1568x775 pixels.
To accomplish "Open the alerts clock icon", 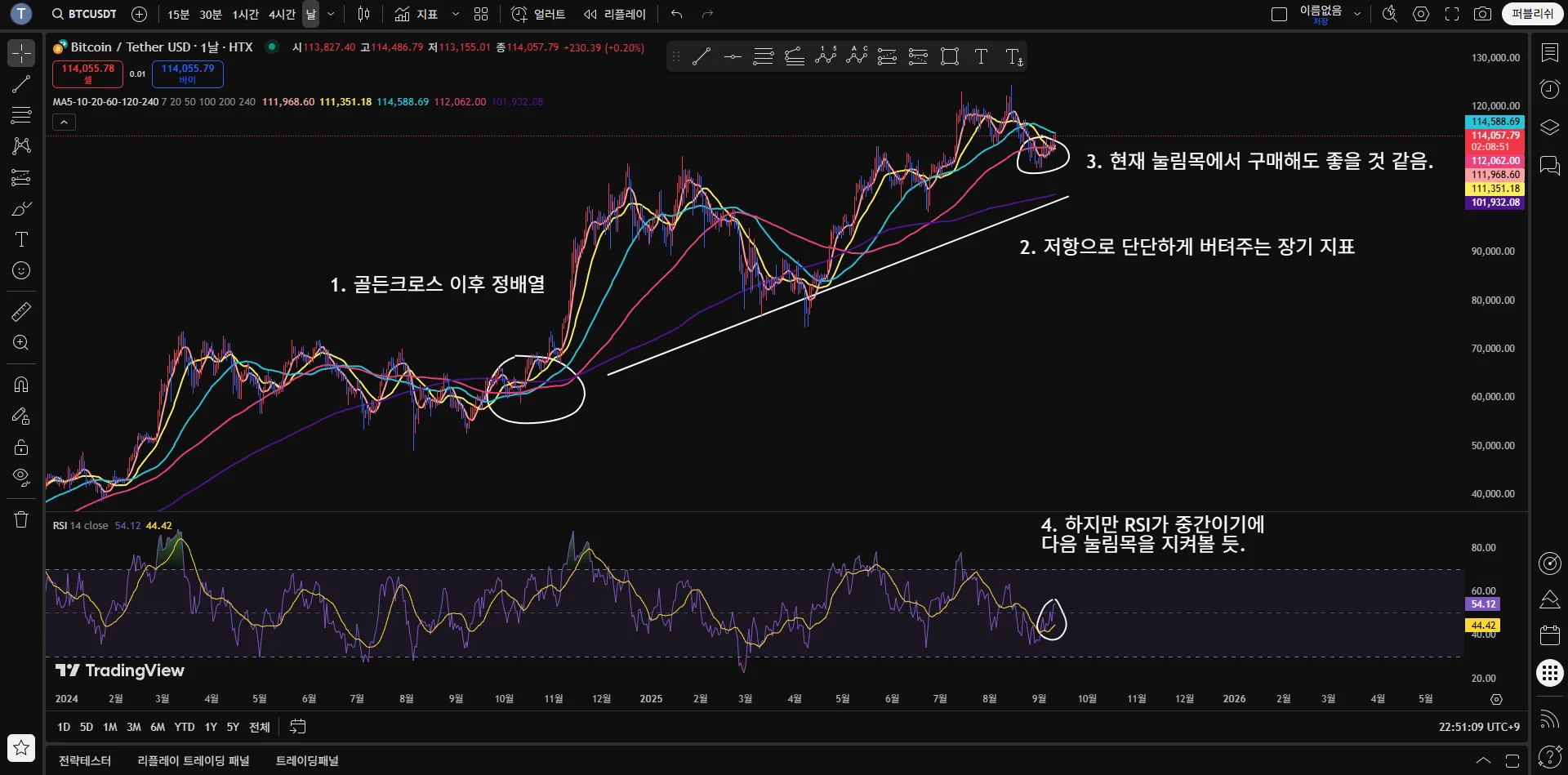I will pyautogui.click(x=1549, y=89).
